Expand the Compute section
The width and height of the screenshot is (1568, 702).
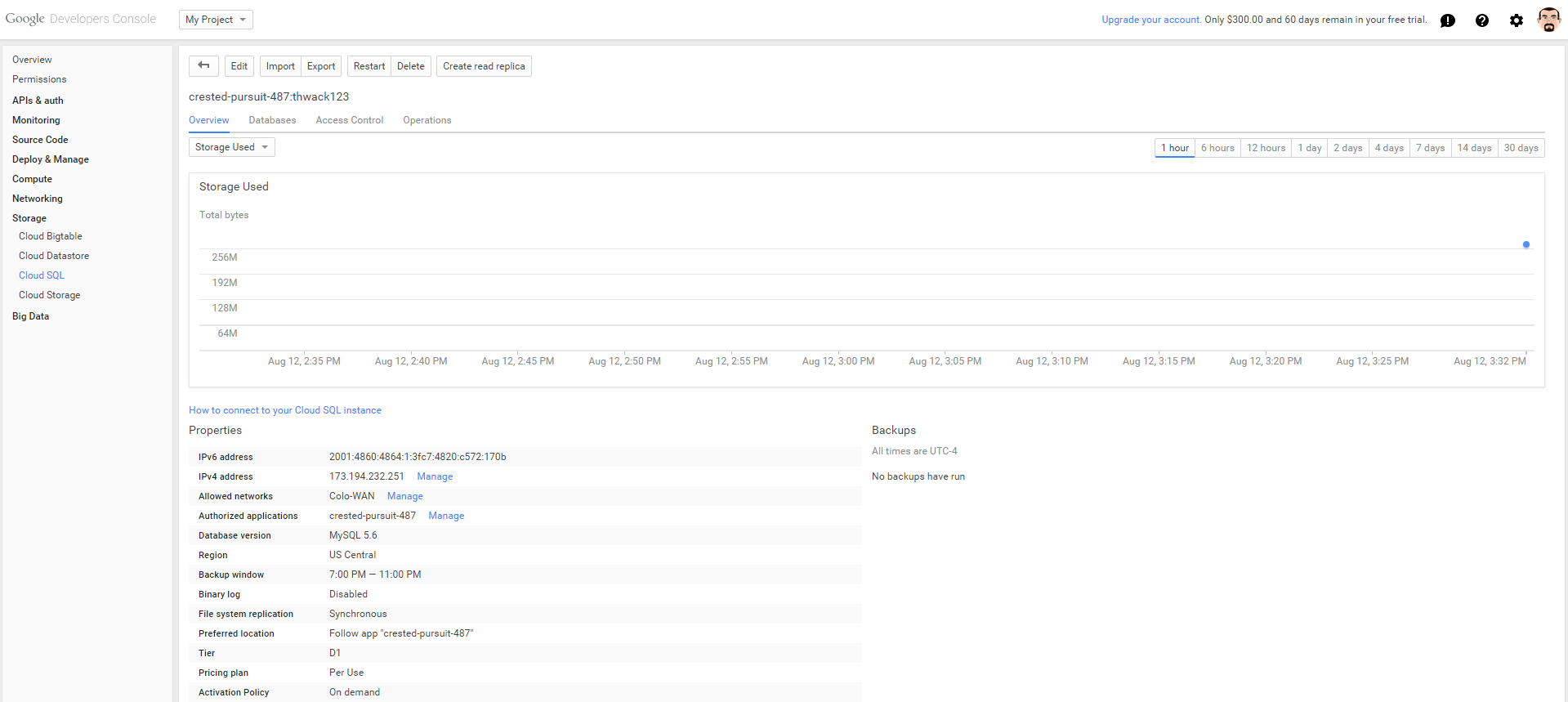click(32, 179)
